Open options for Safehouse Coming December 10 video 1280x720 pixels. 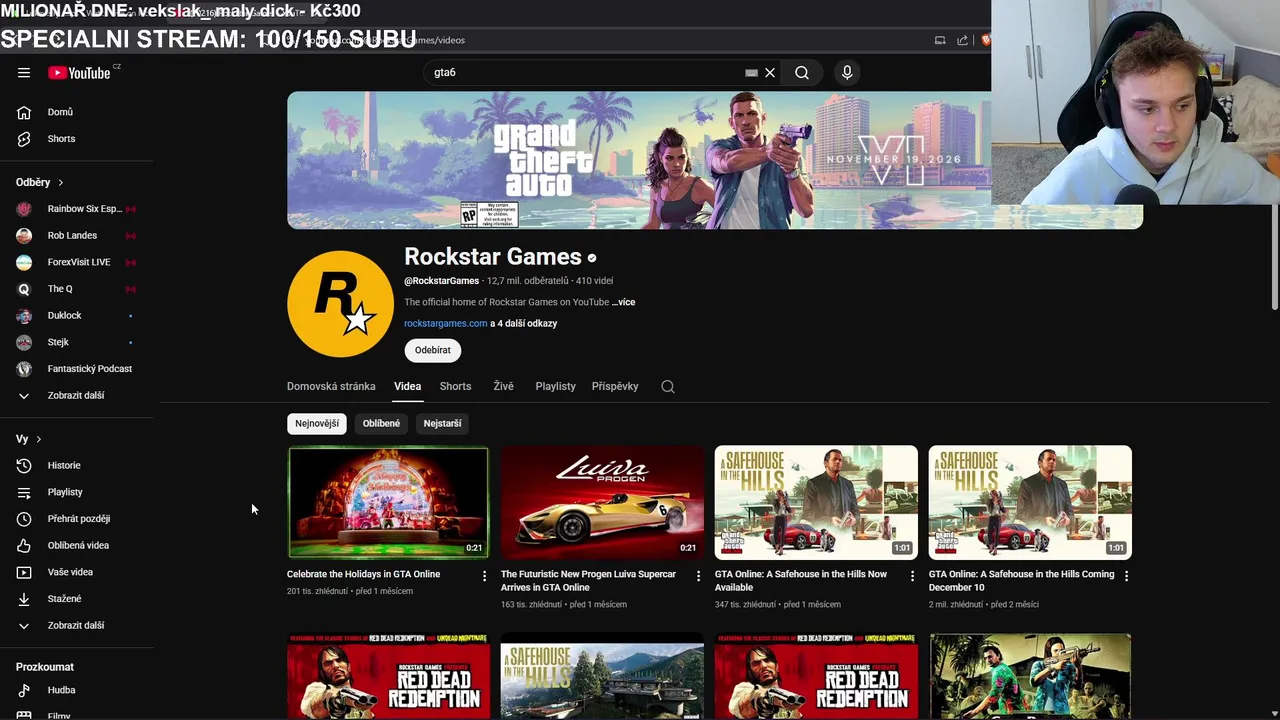1126,576
